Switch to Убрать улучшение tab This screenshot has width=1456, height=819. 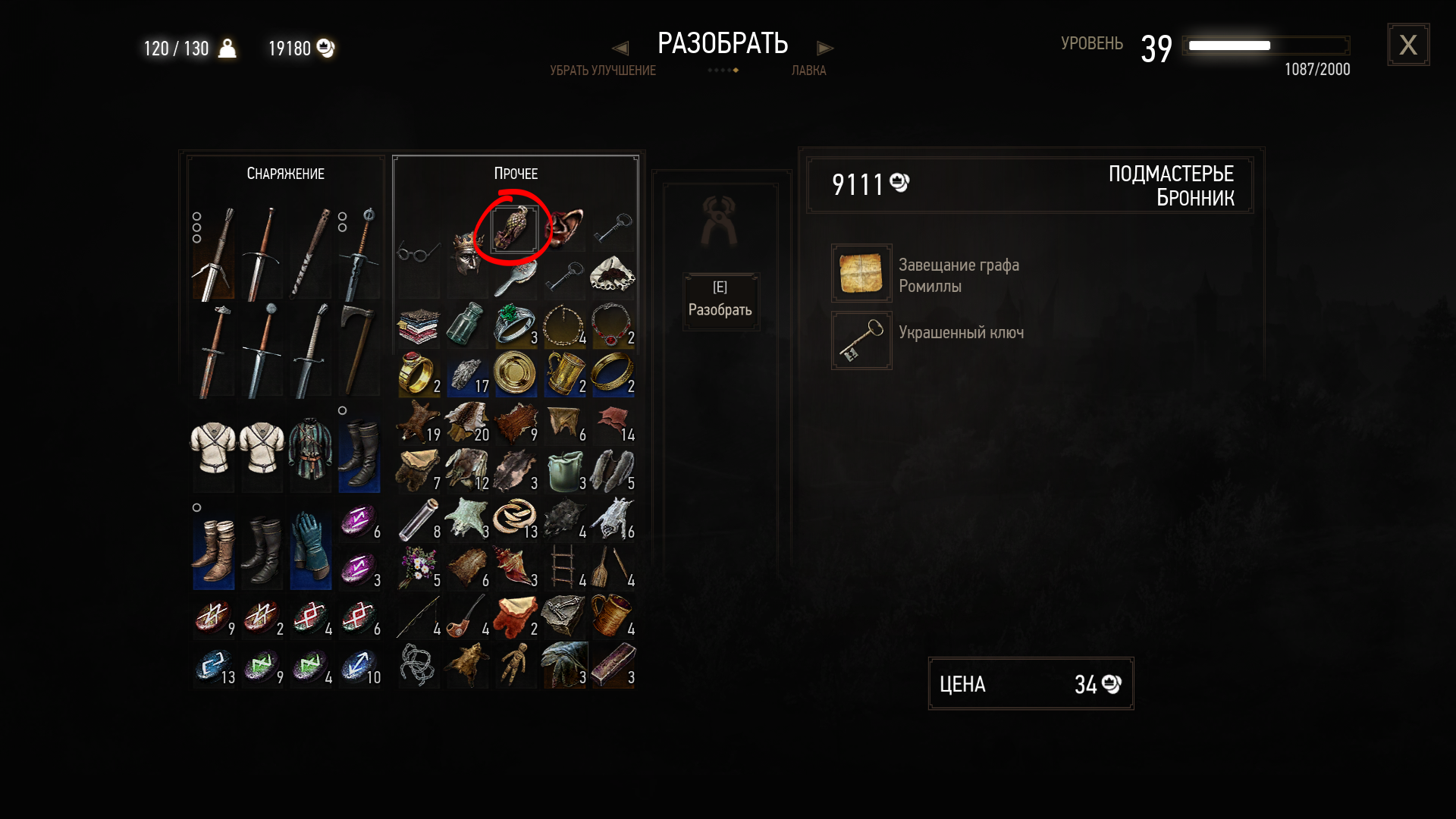coord(603,71)
